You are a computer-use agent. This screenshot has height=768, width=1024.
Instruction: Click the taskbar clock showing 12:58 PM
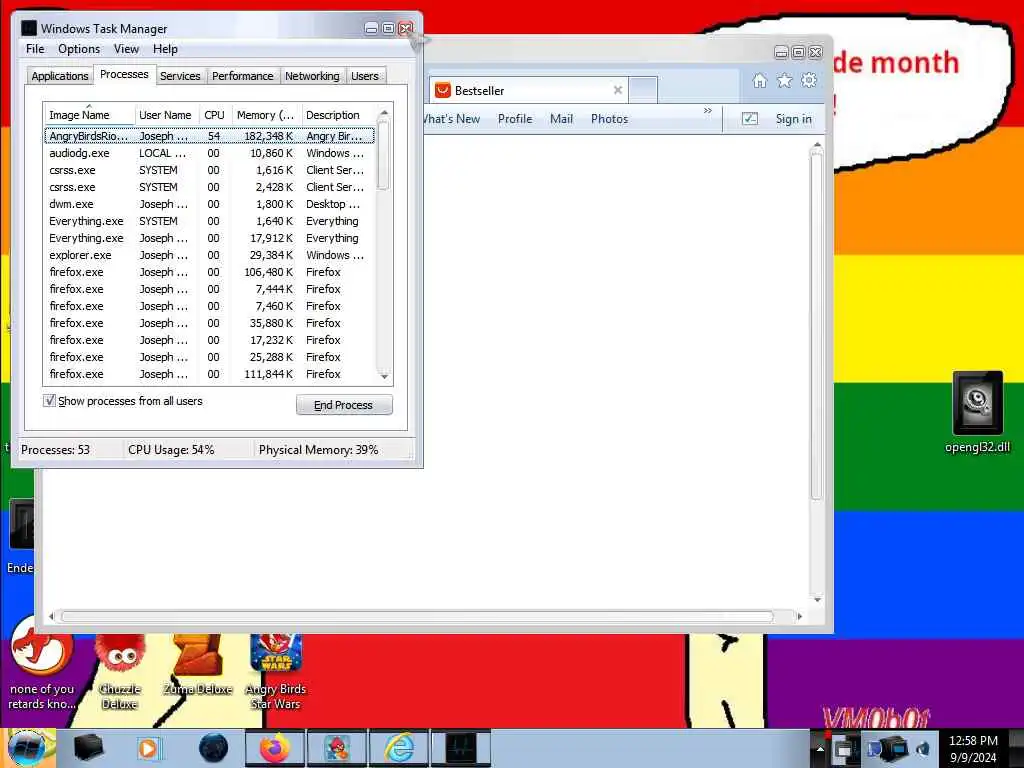pyautogui.click(x=973, y=748)
